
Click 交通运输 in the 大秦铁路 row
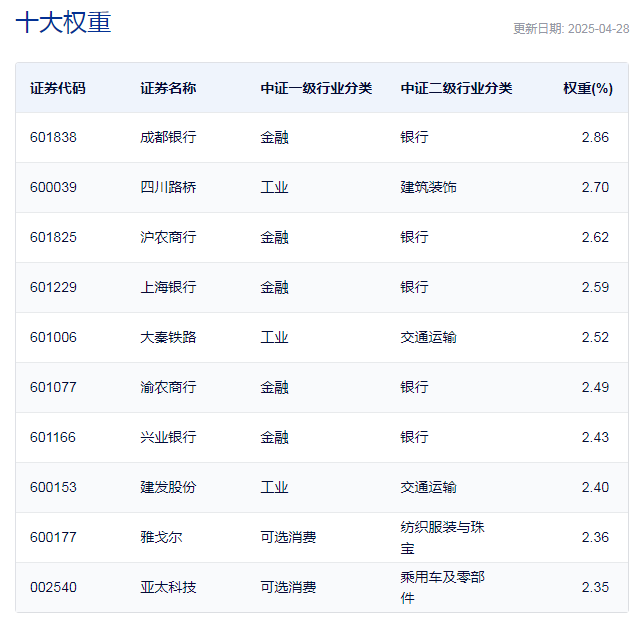coord(428,337)
